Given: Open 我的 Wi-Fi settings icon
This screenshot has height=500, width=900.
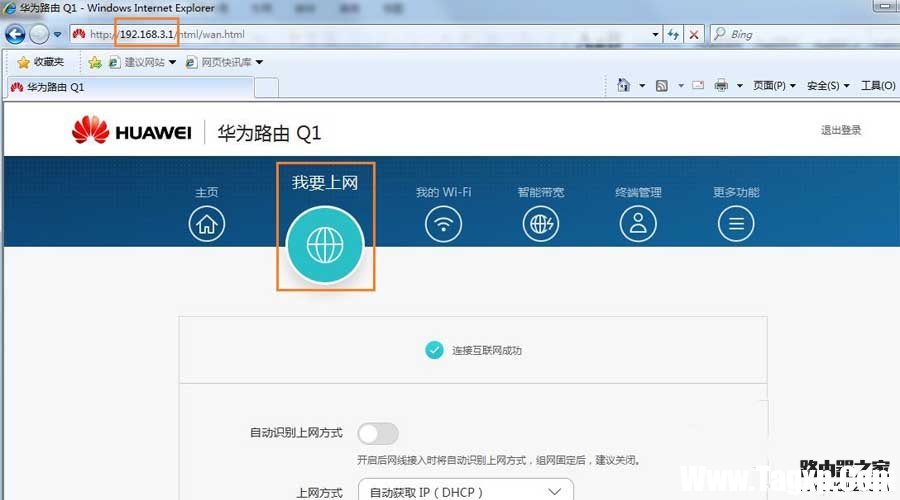Looking at the screenshot, I should pyautogui.click(x=443, y=224).
